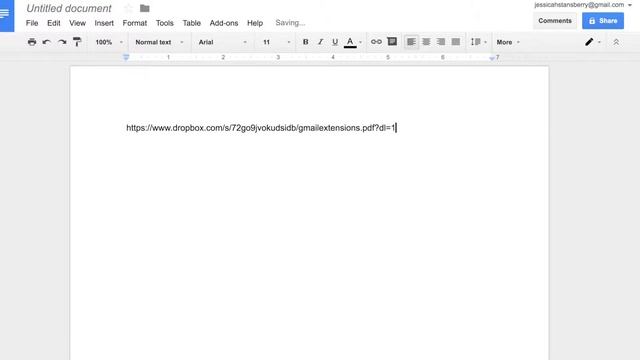The width and height of the screenshot is (640, 360).
Task: Justify the text
Action: tap(456, 42)
